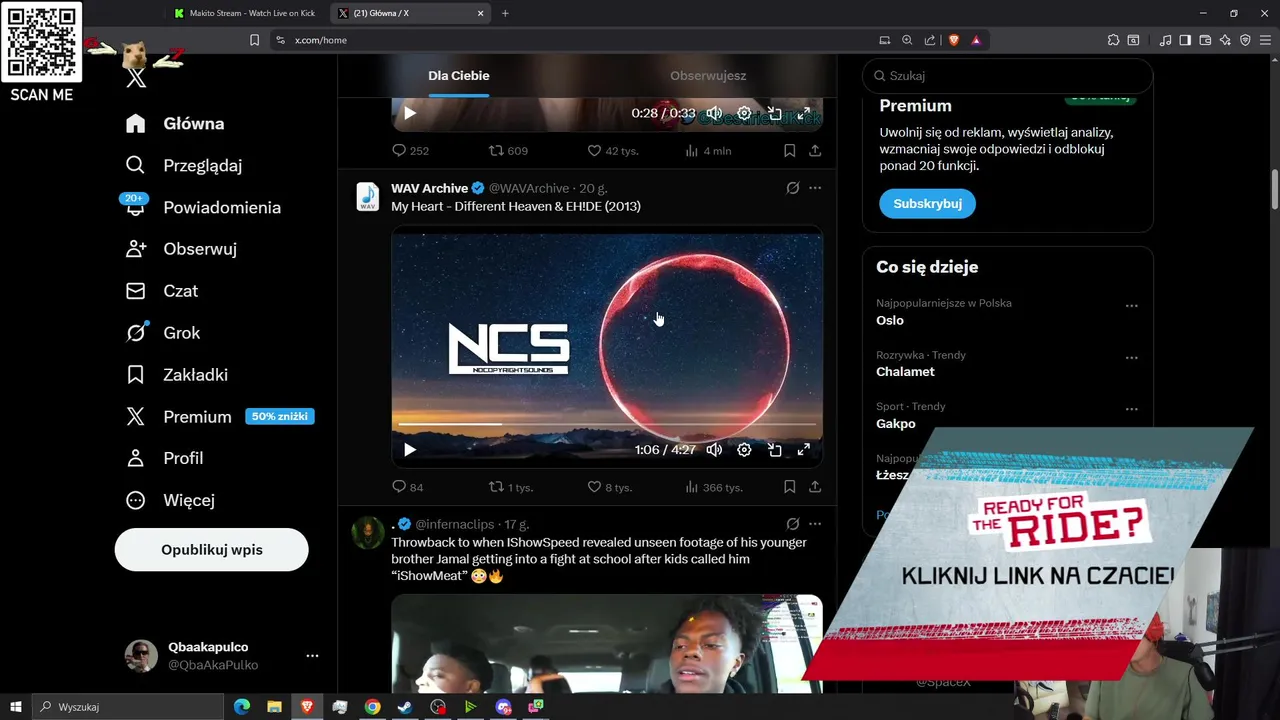Mute the 0:33 video at top

pos(714,113)
